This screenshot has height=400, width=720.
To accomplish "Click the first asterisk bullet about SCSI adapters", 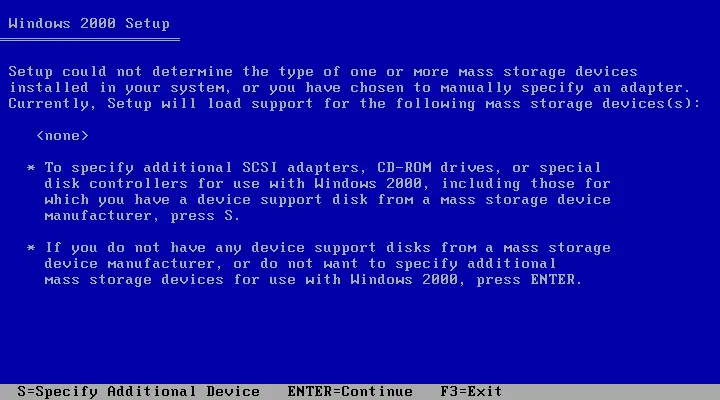I will [31, 168].
